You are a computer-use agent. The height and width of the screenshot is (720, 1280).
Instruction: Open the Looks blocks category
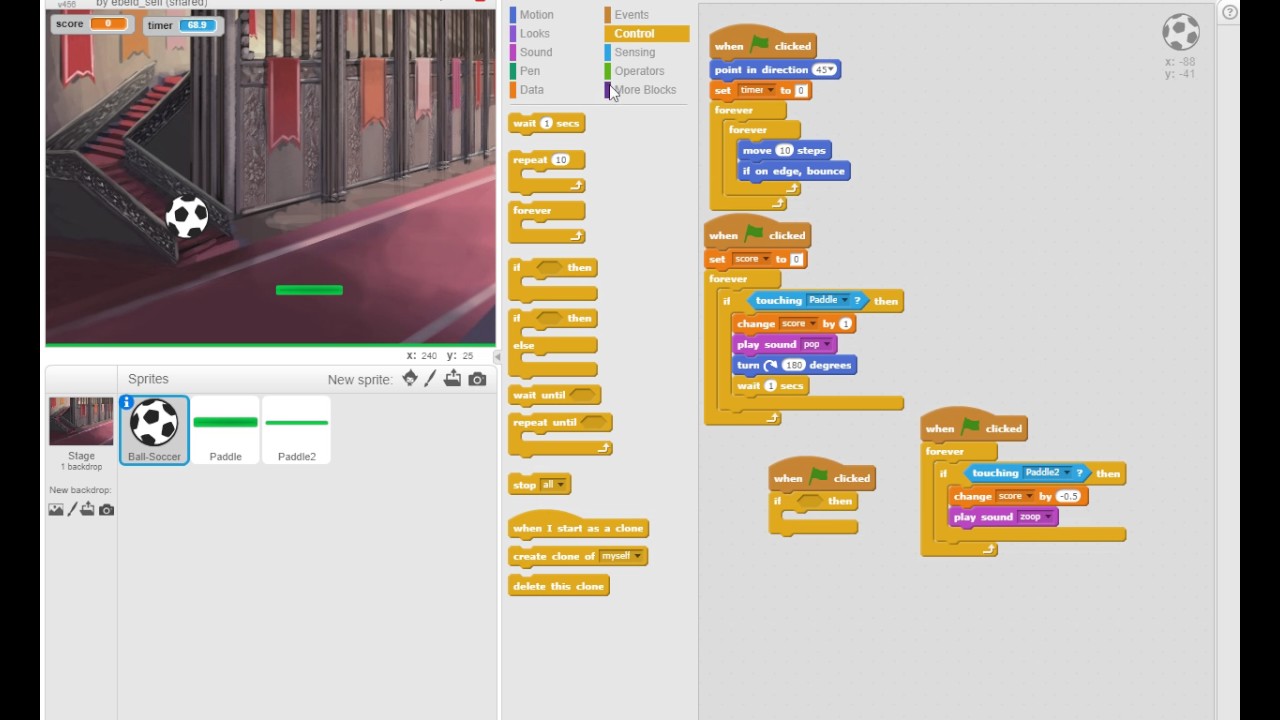point(534,33)
